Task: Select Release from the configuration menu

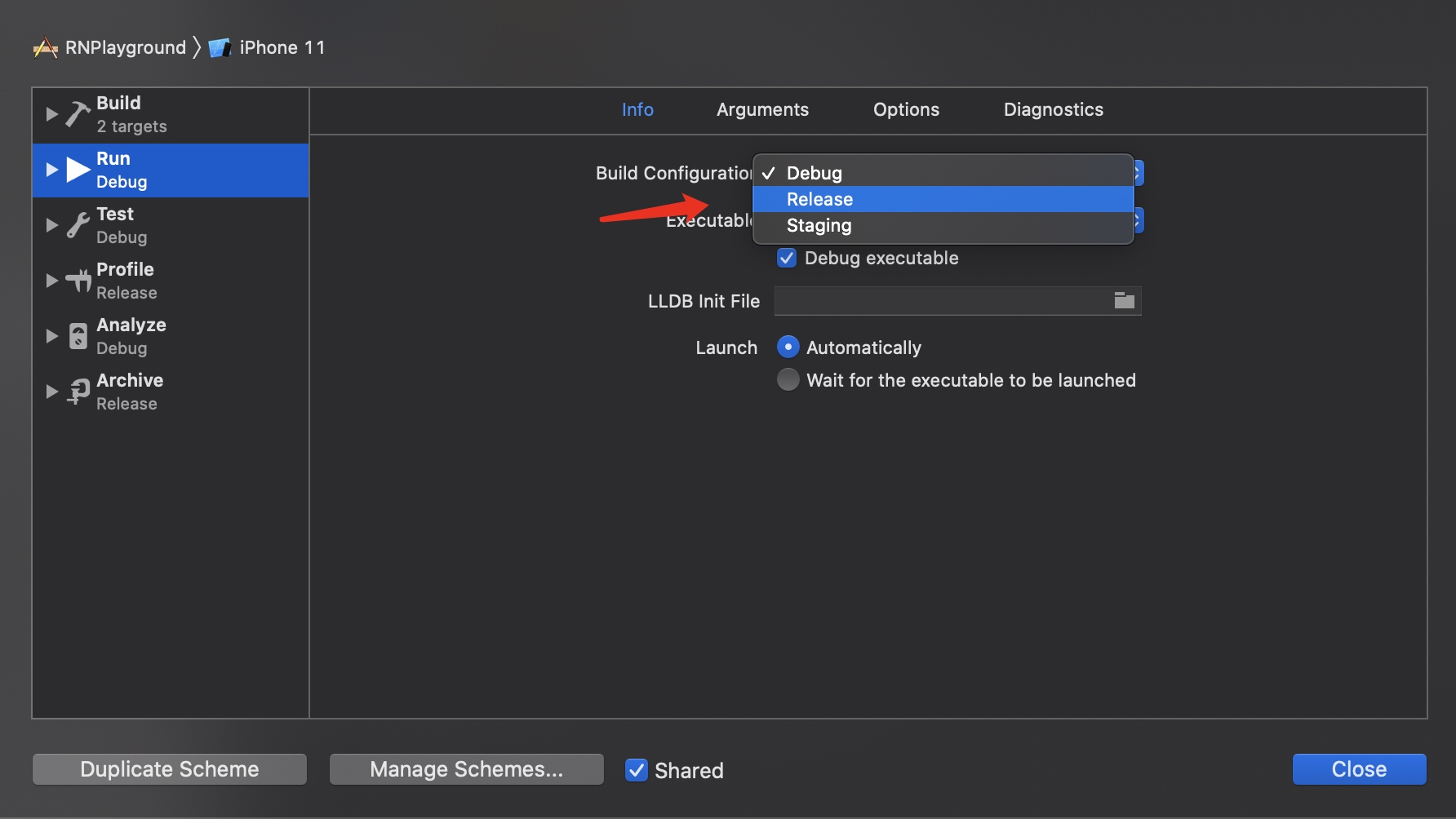Action: pyautogui.click(x=819, y=199)
